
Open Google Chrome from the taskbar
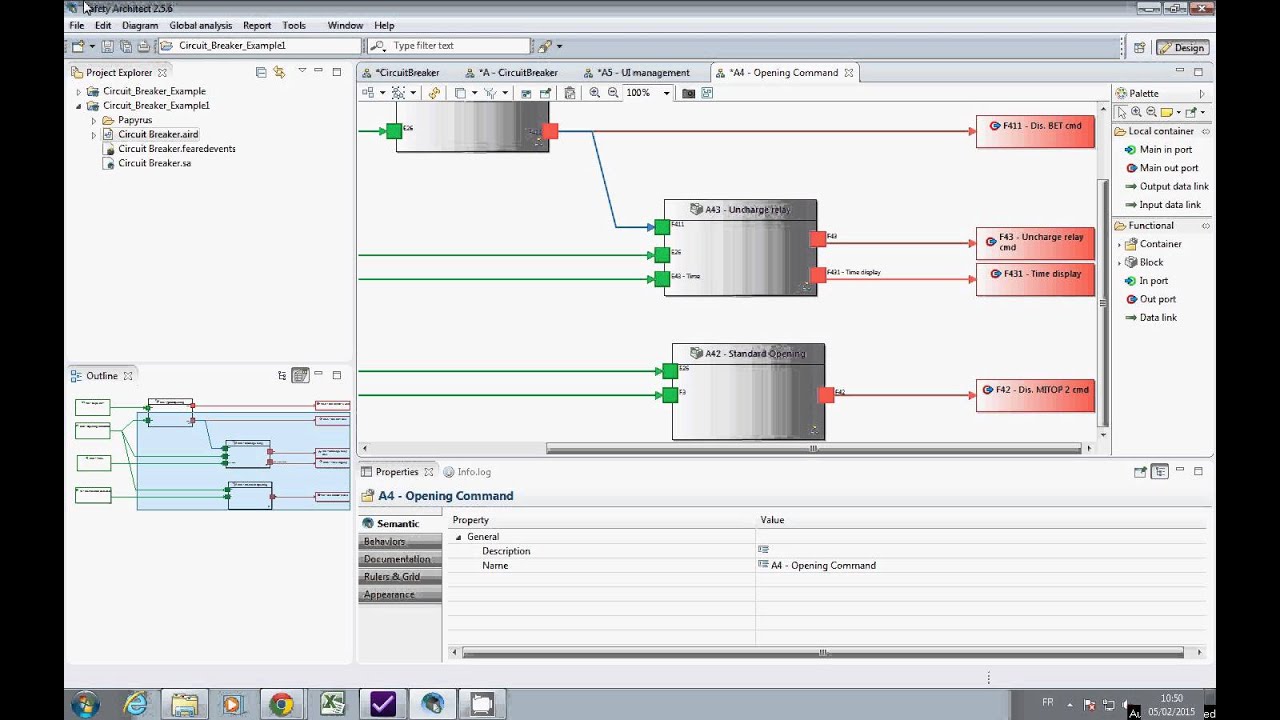click(281, 704)
